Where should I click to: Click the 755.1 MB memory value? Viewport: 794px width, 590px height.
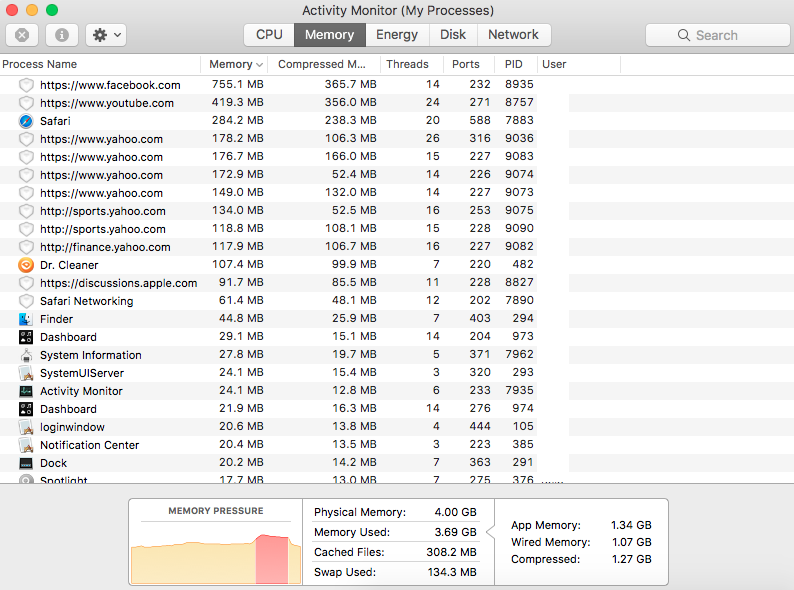[x=237, y=84]
